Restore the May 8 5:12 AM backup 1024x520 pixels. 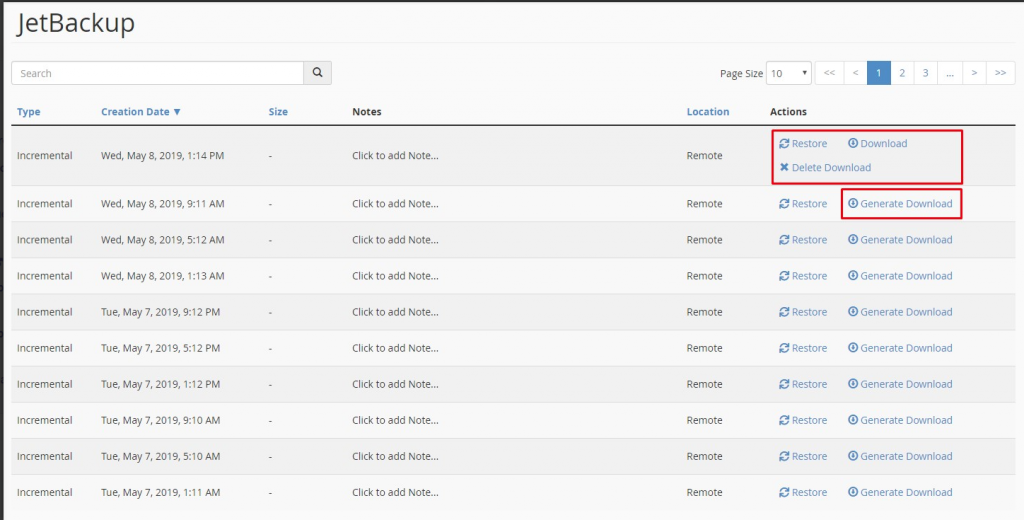[x=803, y=240]
